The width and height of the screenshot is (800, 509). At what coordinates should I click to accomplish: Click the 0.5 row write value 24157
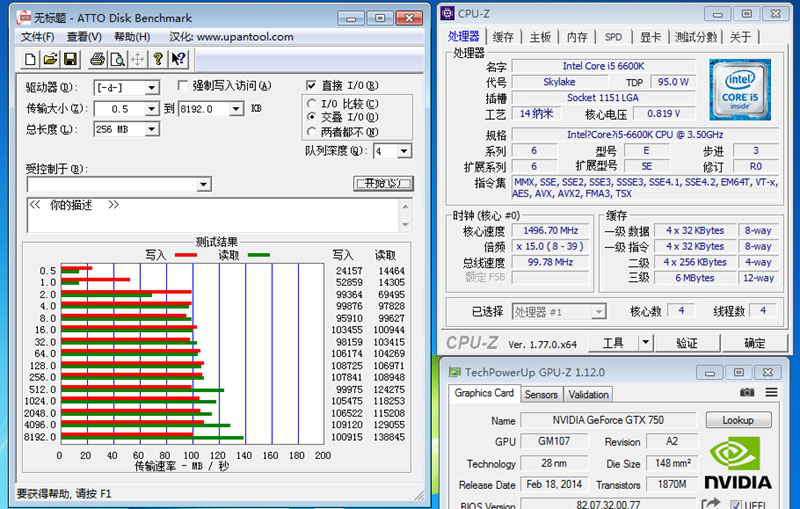coord(349,271)
